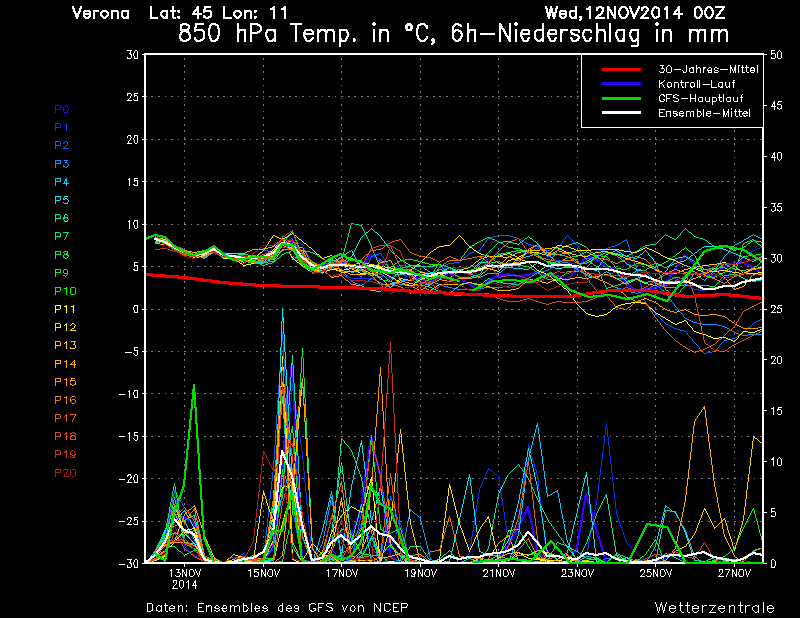Click the Wetterzentrale credit text
The height and width of the screenshot is (618, 800).
(715, 608)
